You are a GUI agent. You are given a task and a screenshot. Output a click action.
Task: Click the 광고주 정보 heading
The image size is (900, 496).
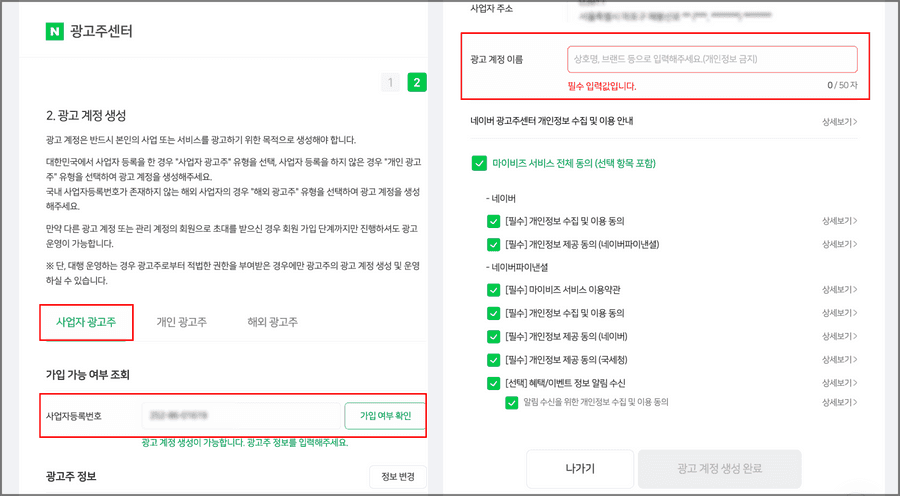(x=71, y=476)
